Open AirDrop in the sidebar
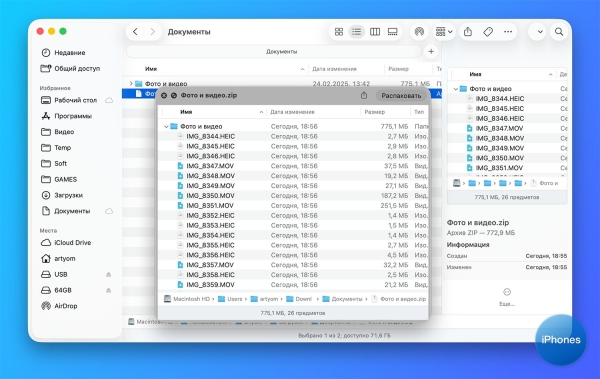The image size is (600, 379). (x=65, y=306)
